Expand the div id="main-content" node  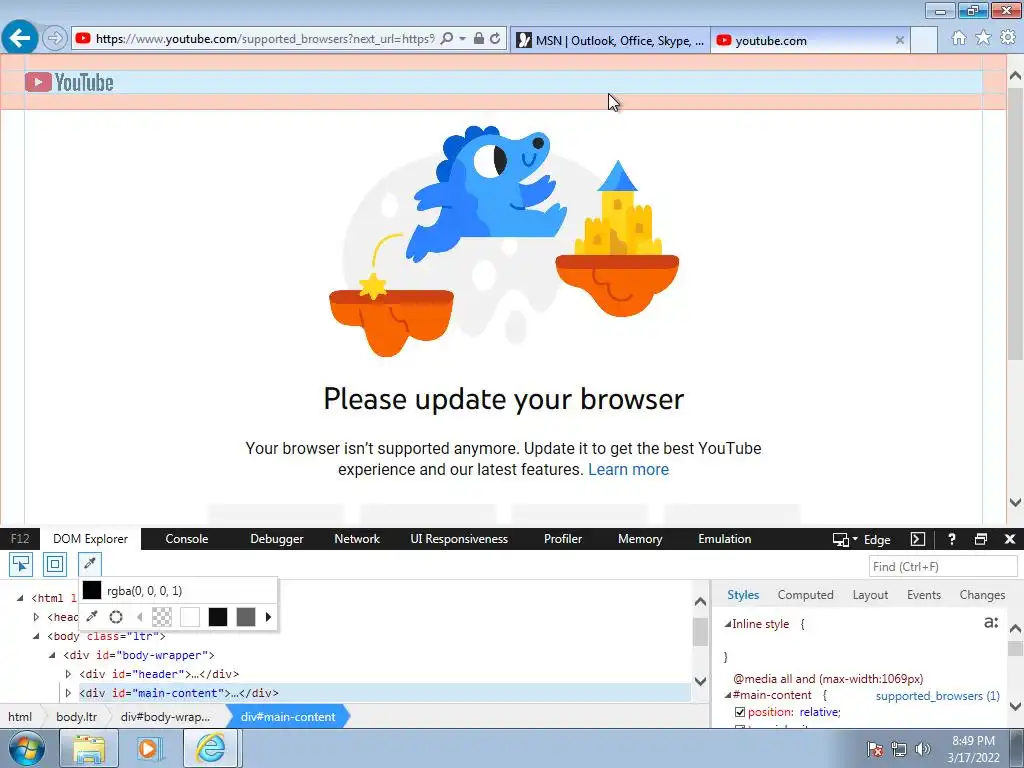(x=69, y=693)
